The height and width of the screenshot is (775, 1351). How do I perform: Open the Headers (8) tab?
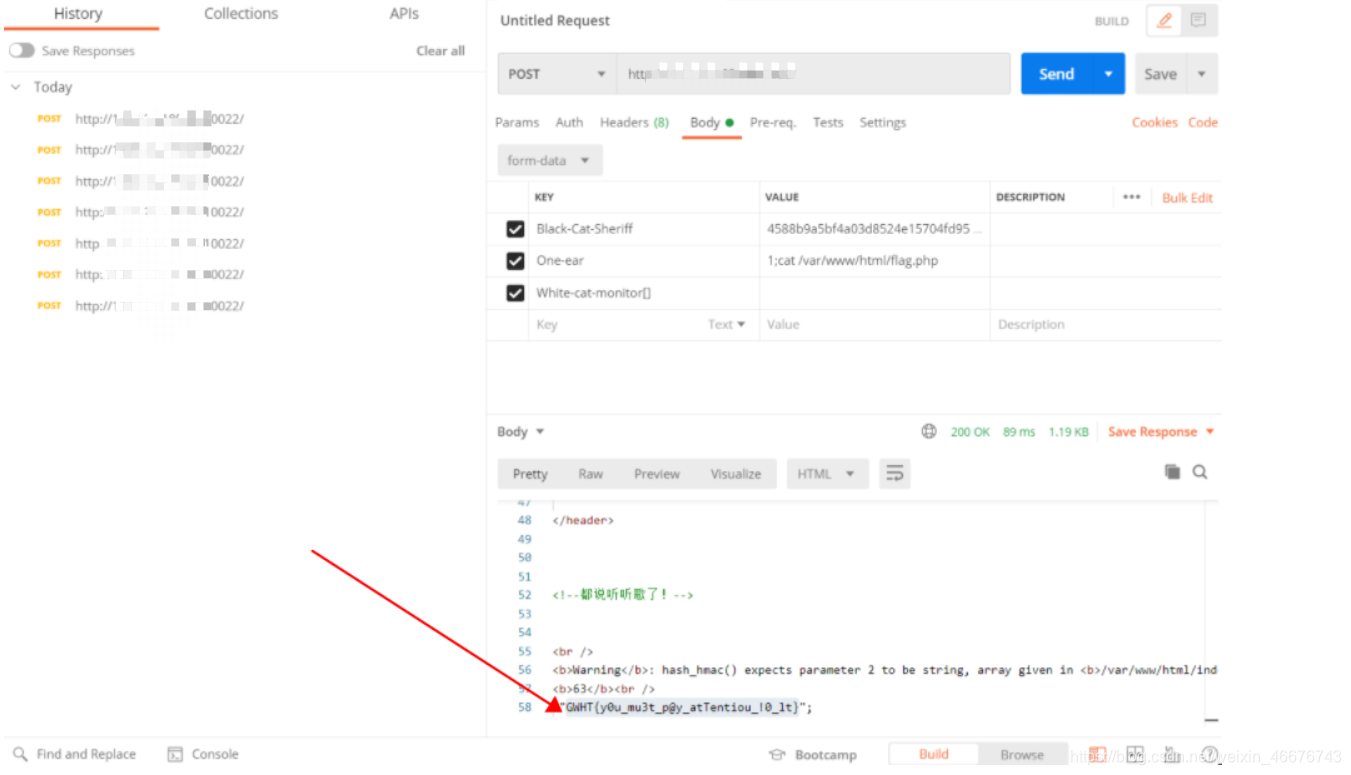click(634, 122)
